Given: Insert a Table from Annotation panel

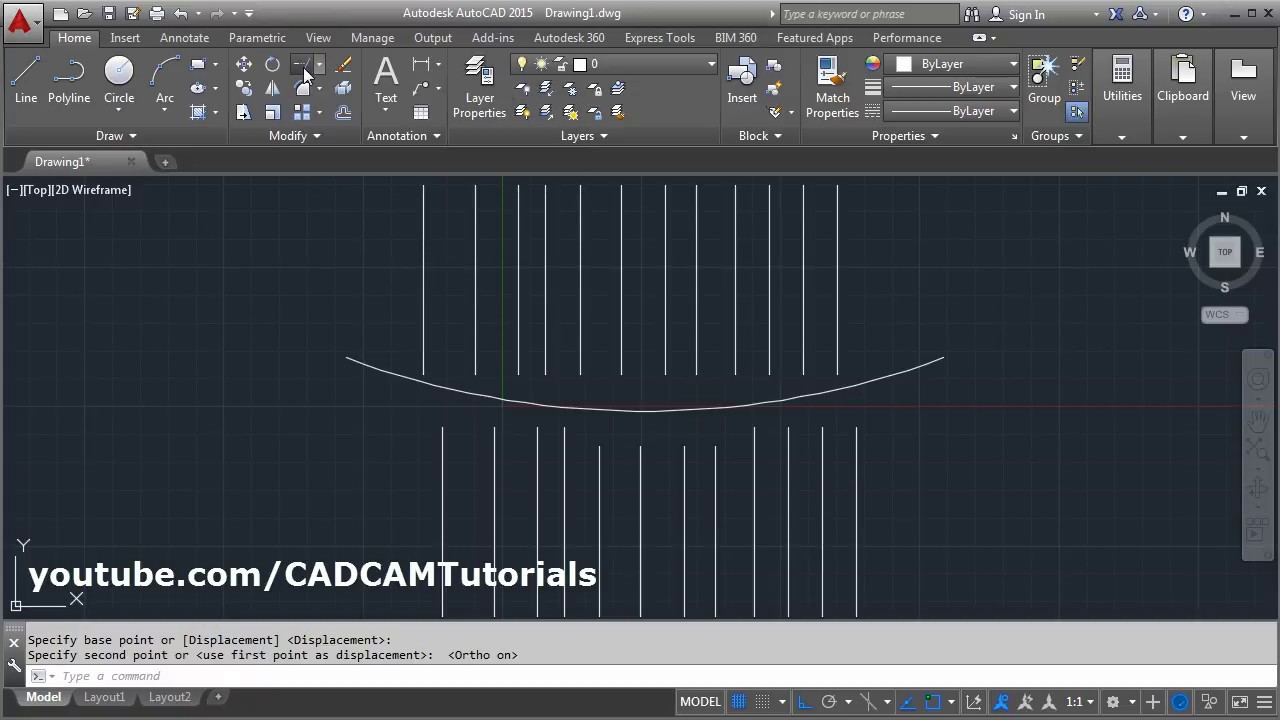Looking at the screenshot, I should click(421, 113).
